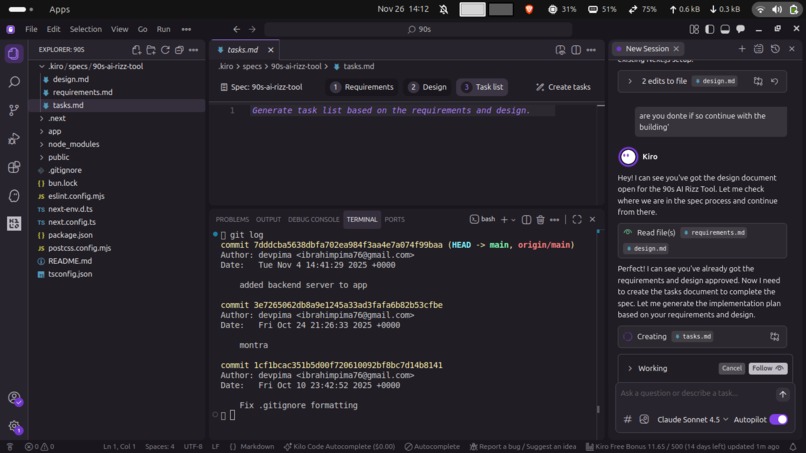Select the Requirements spec step
The width and height of the screenshot is (806, 453).
[x=362, y=87]
